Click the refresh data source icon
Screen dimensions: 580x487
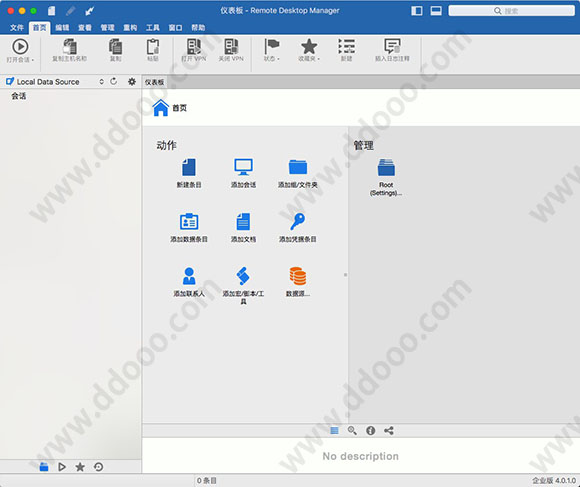click(114, 81)
